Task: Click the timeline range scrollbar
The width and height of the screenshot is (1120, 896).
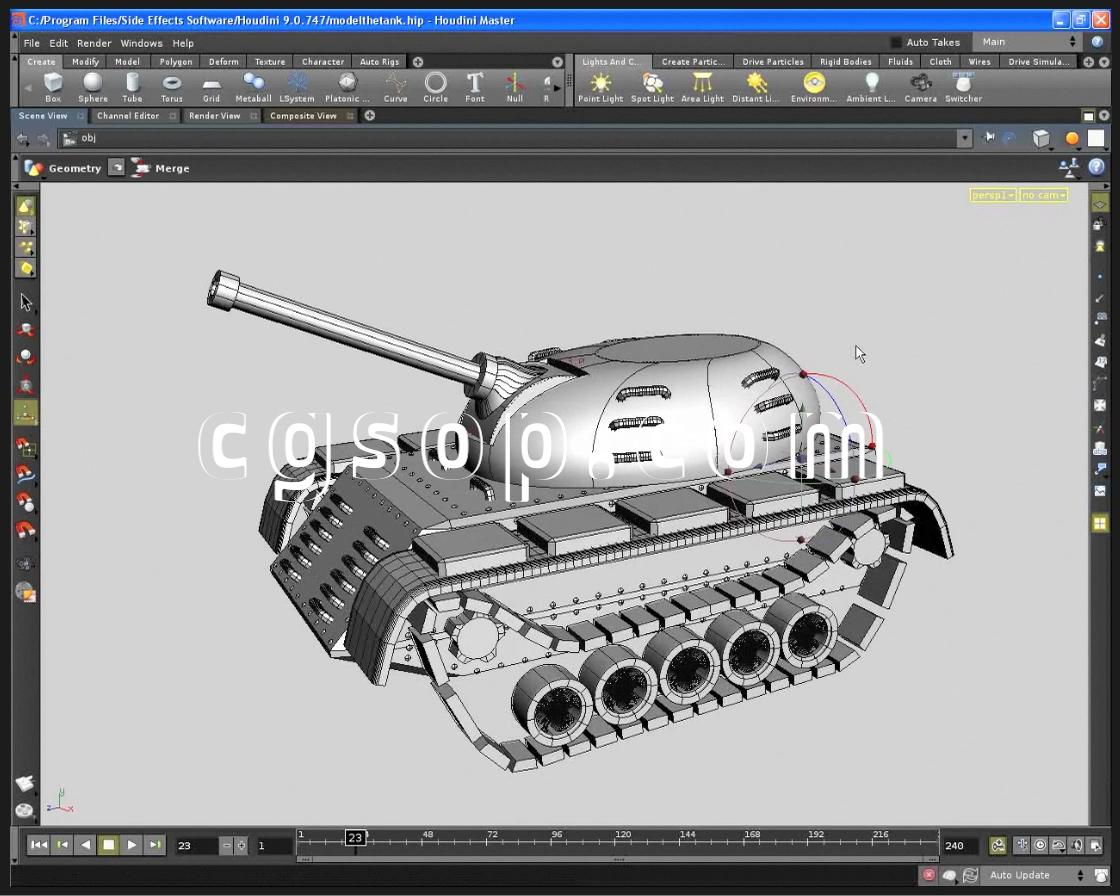Action: pos(618,859)
